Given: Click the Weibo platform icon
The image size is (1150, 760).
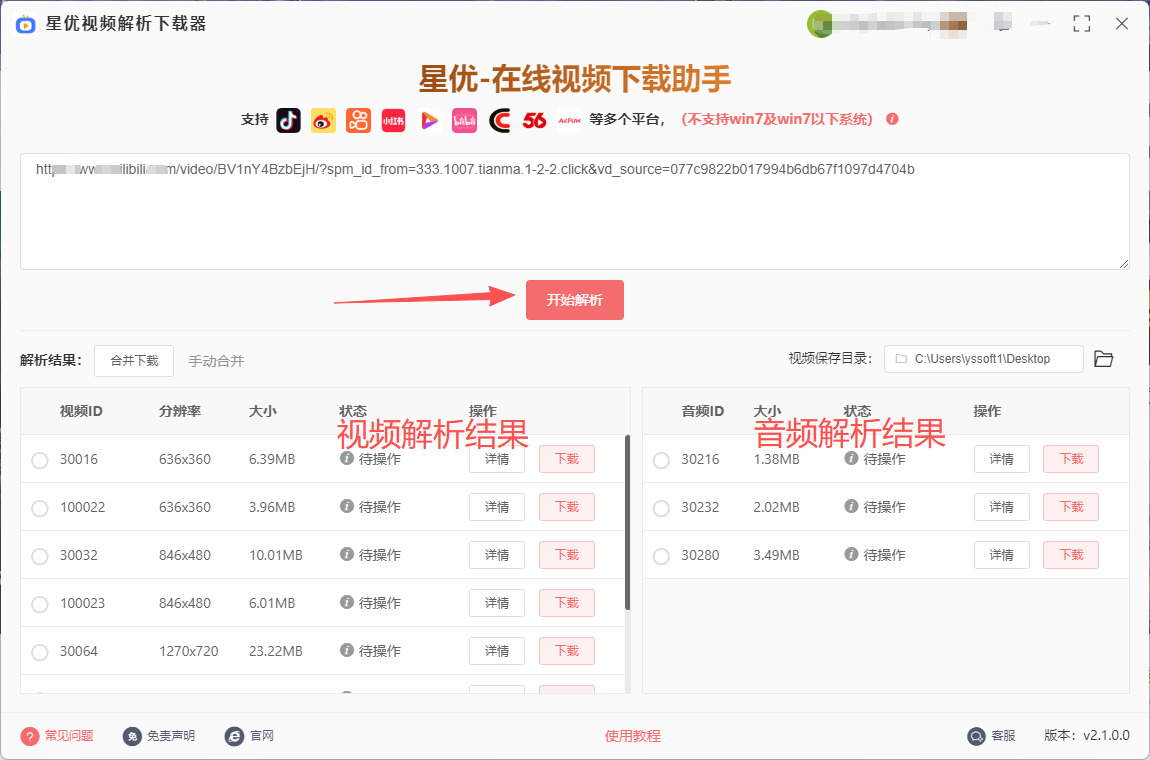Looking at the screenshot, I should 323,120.
